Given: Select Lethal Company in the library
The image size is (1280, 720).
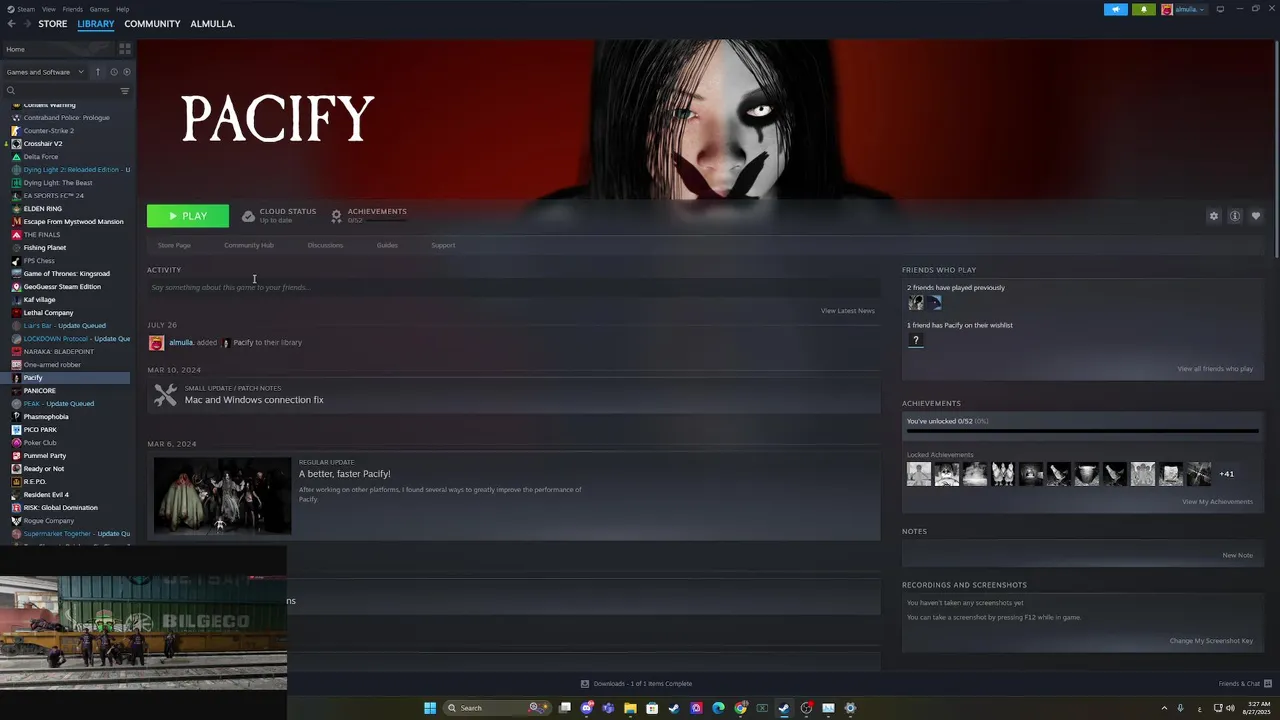Looking at the screenshot, I should tap(49, 313).
